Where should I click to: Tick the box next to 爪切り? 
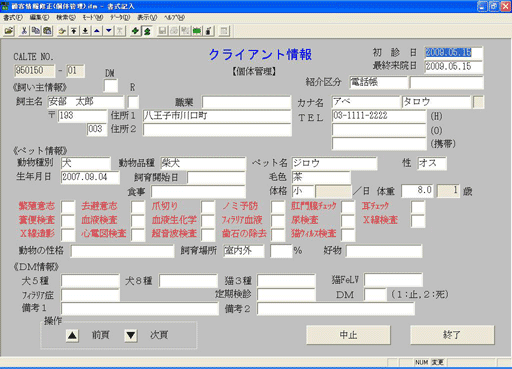[x=208, y=207]
